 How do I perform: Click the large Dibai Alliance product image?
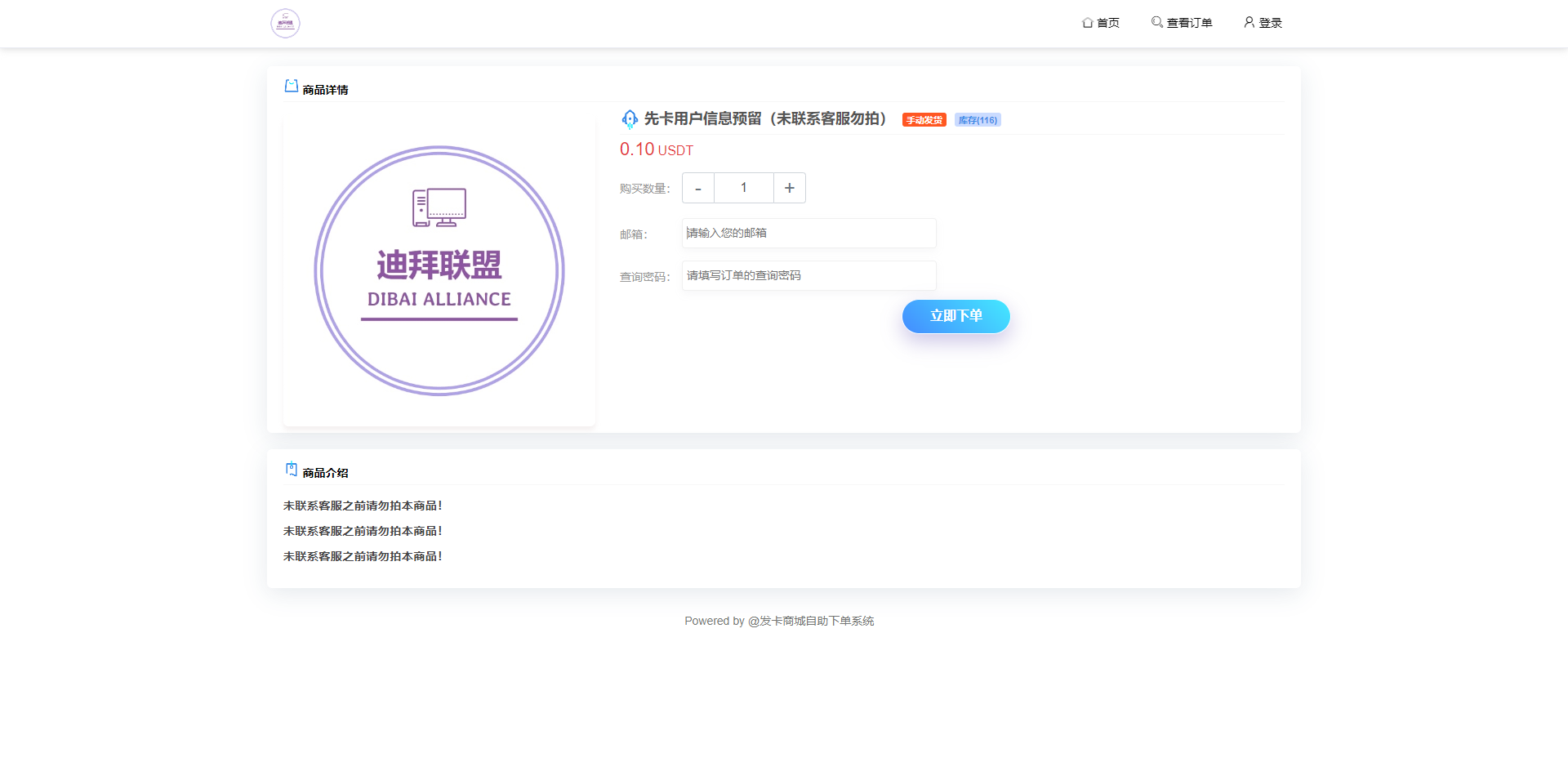pyautogui.click(x=439, y=271)
